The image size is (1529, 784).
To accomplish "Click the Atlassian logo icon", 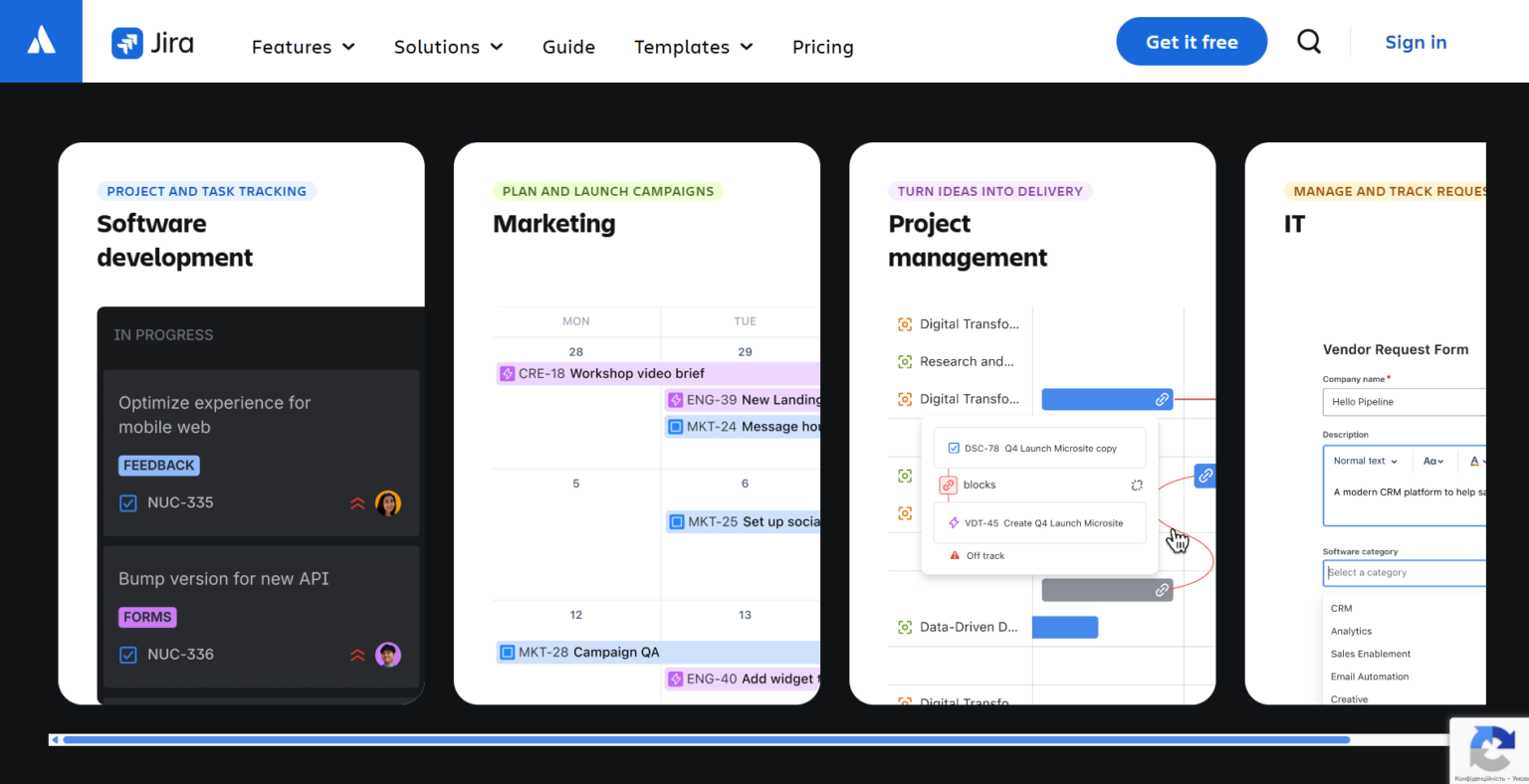I will click(41, 41).
